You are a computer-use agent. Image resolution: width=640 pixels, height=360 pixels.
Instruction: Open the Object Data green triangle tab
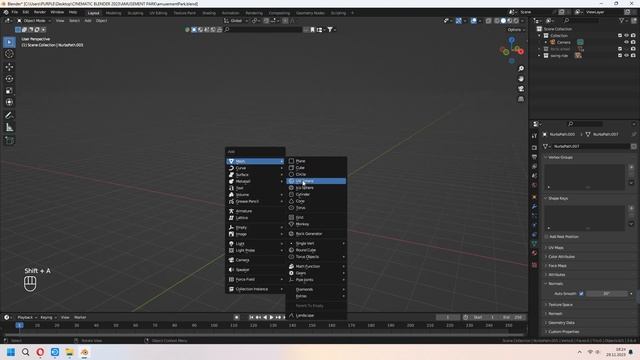(x=534, y=244)
